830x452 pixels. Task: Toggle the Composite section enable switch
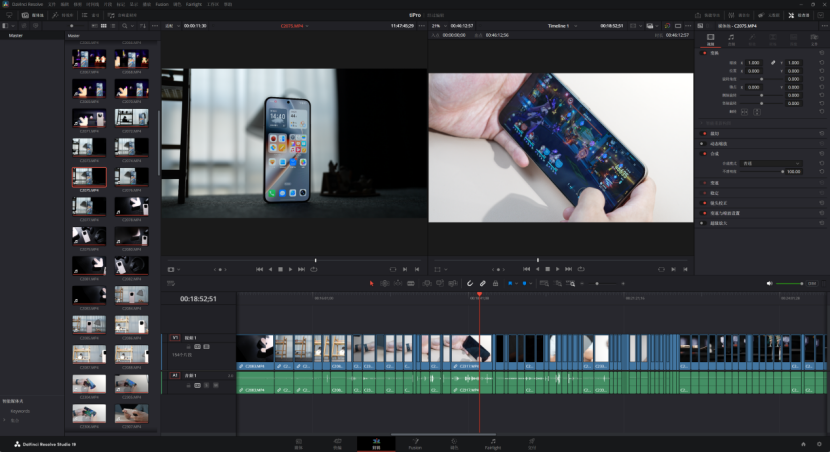[x=702, y=153]
